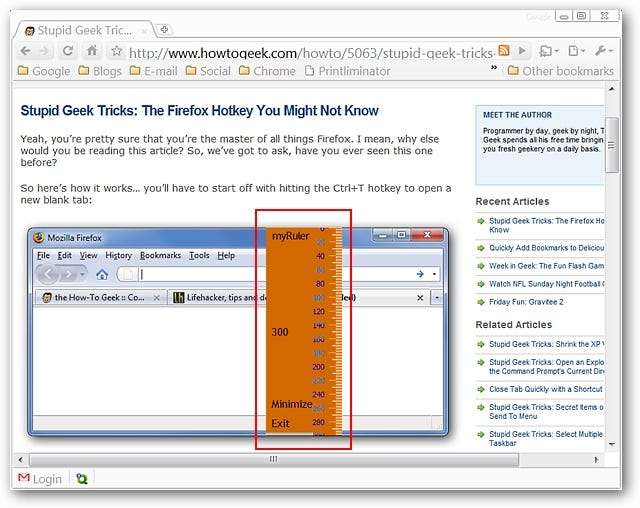Open Close Tab Quickly with a Shortcut
The image size is (640, 508).
[546, 389]
